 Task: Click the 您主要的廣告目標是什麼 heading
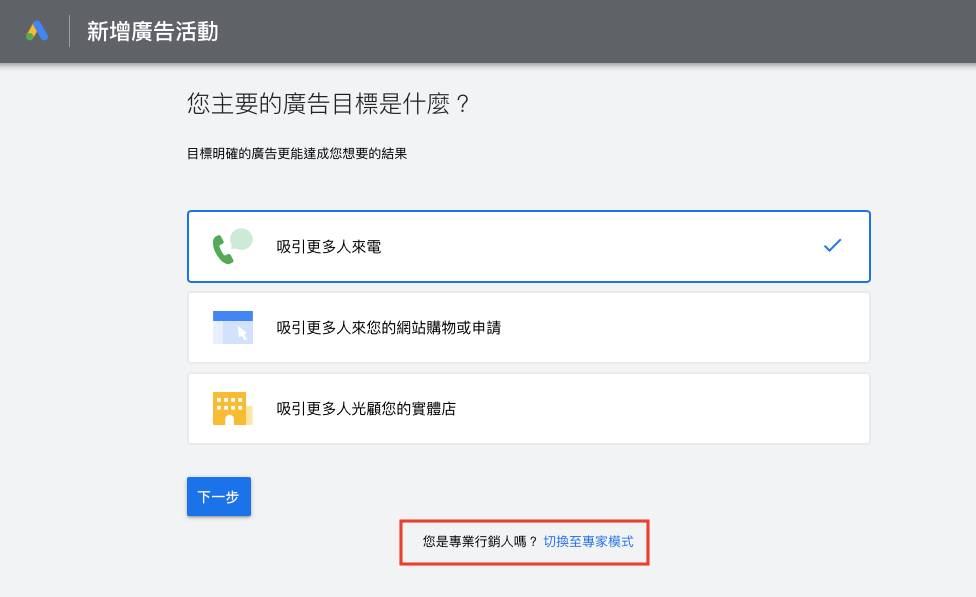point(328,104)
